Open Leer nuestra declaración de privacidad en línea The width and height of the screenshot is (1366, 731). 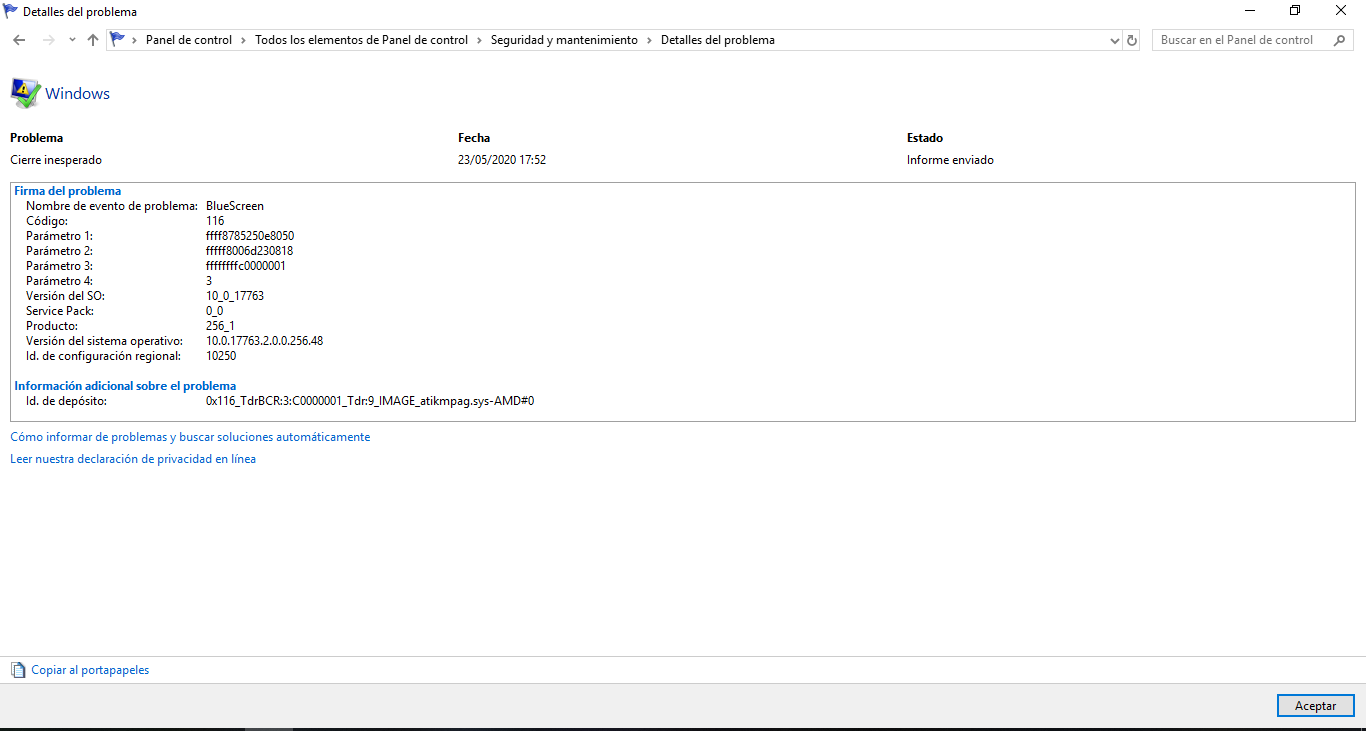coord(133,459)
